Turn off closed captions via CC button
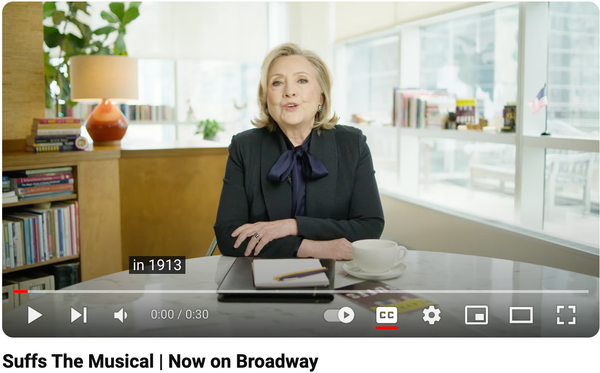The width and height of the screenshot is (600, 373). (x=387, y=315)
